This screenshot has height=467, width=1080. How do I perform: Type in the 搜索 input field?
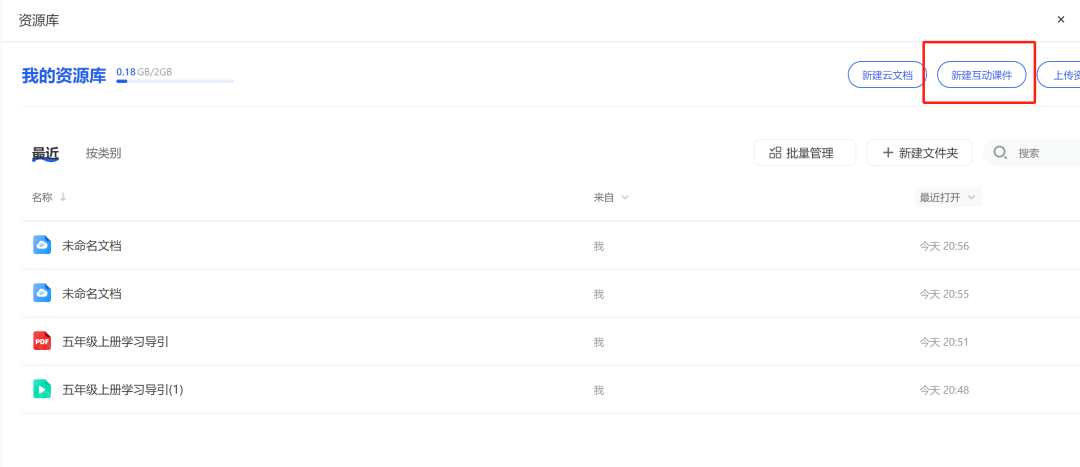click(1045, 153)
